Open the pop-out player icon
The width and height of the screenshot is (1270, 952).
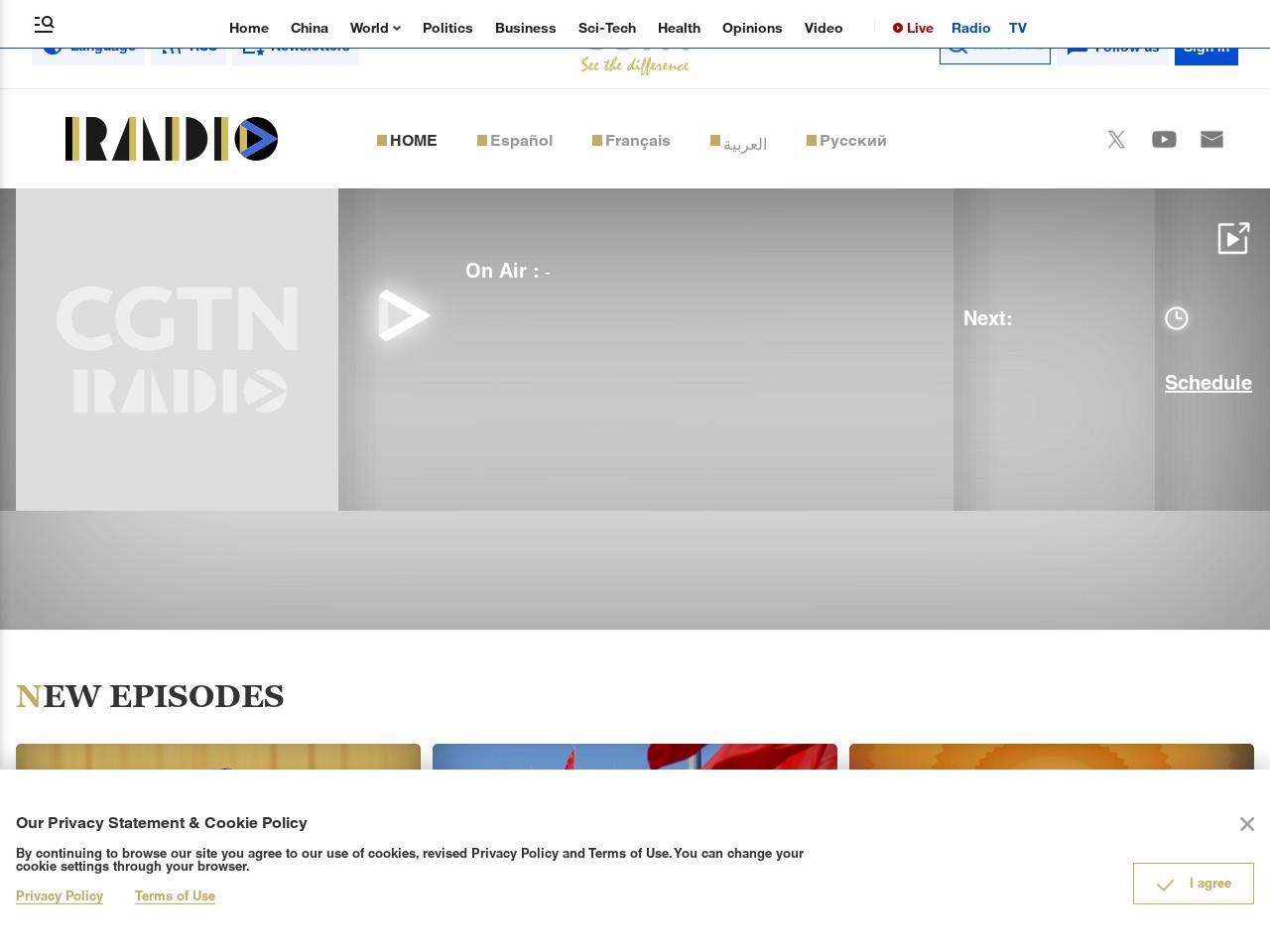[x=1232, y=238]
